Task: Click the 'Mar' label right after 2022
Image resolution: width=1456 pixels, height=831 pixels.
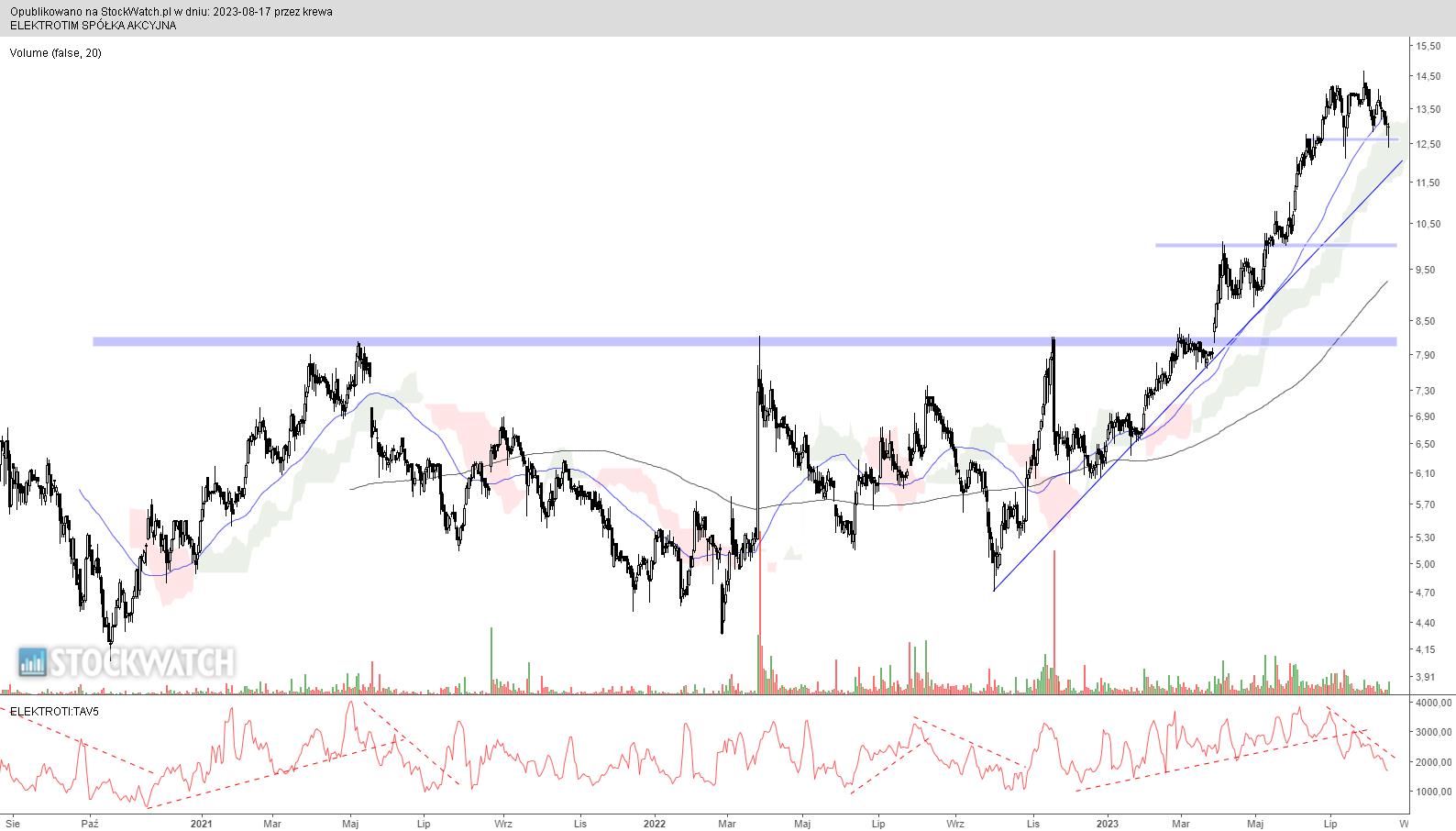Action: pos(726,823)
